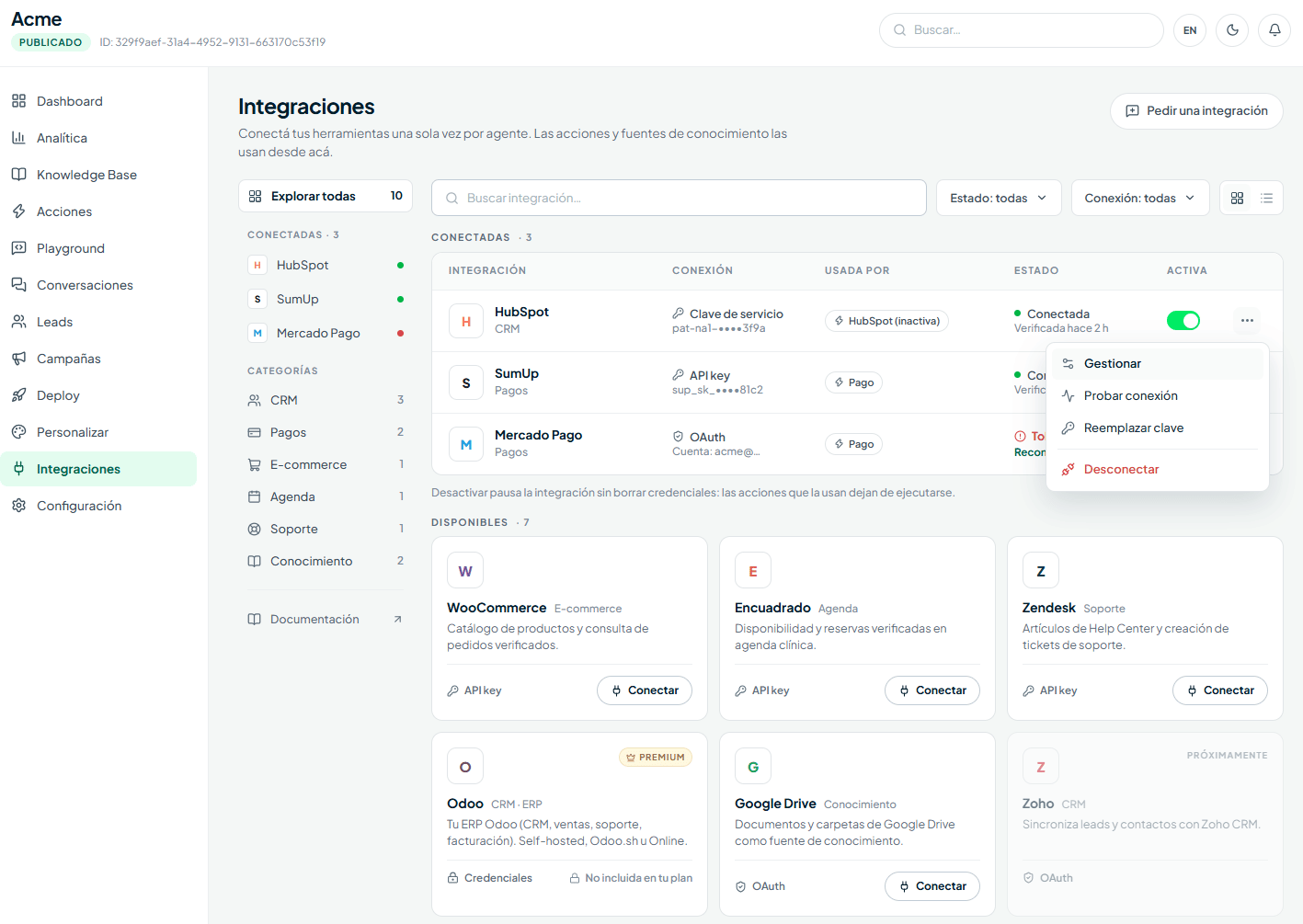
Task: Click the Mercado Pago logo in the table
Action: pos(466,444)
